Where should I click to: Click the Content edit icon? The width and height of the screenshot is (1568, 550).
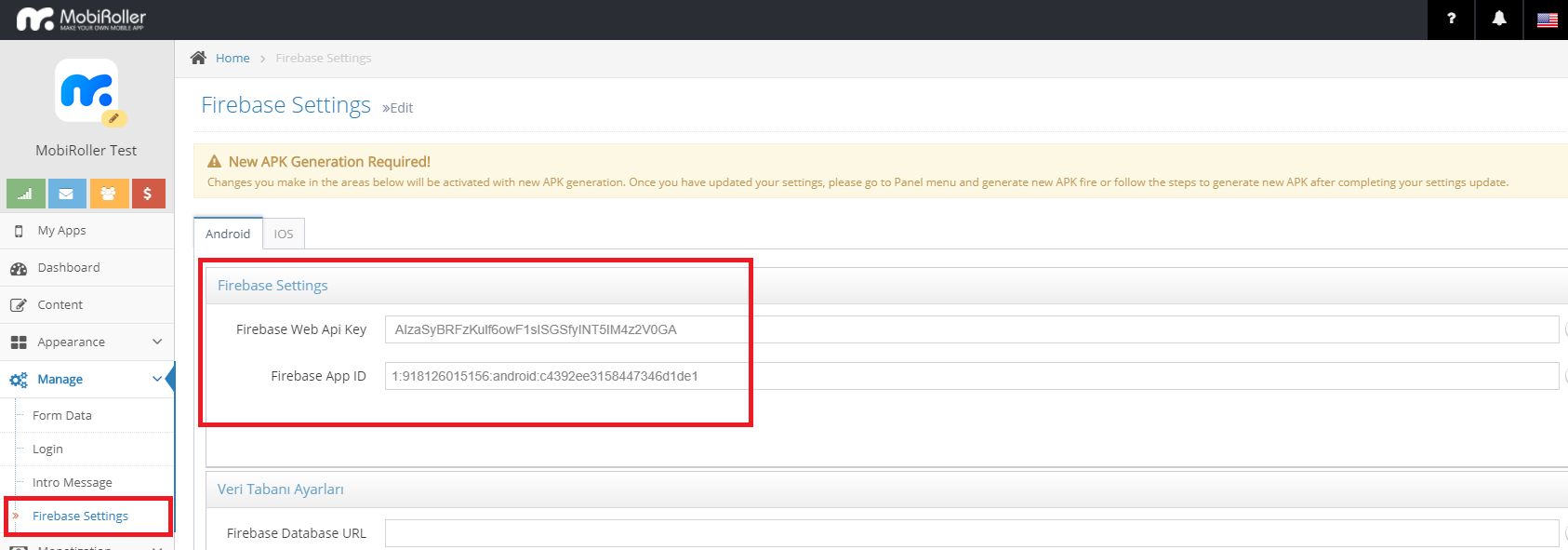coord(19,305)
